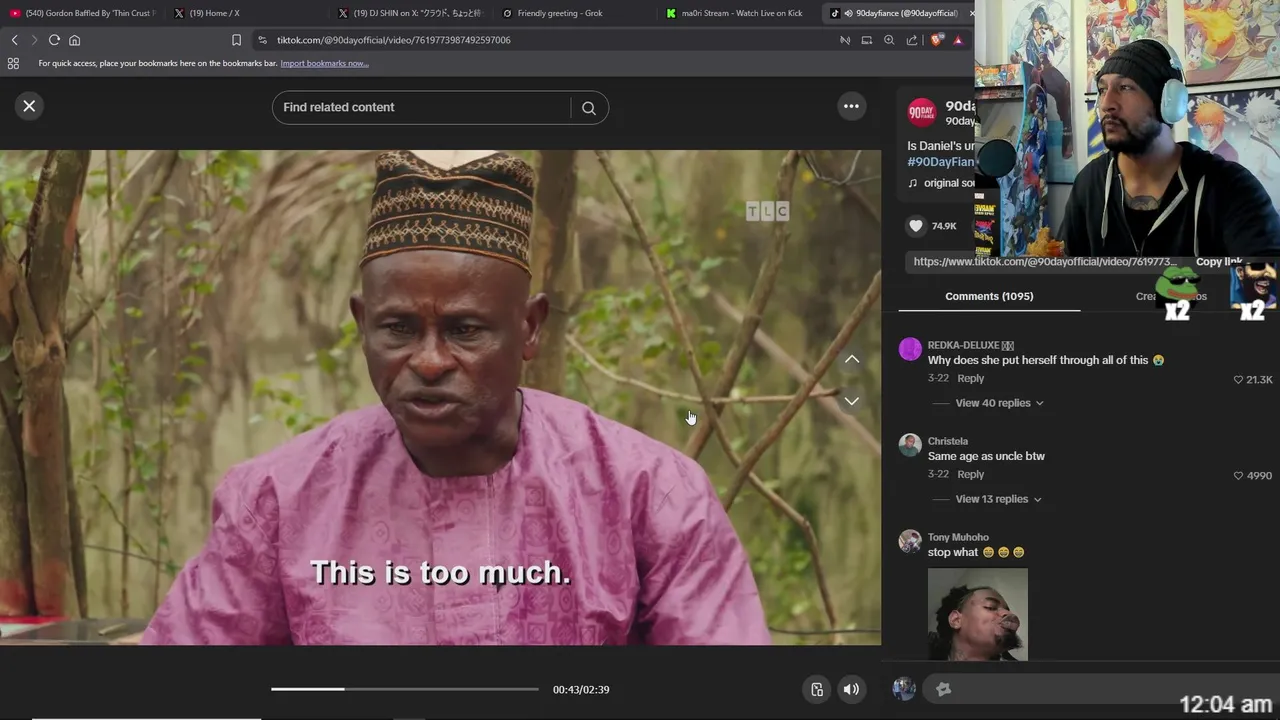Viewport: 1280px width, 720px height.
Task: Click the paused video frame
Action: tap(440, 397)
